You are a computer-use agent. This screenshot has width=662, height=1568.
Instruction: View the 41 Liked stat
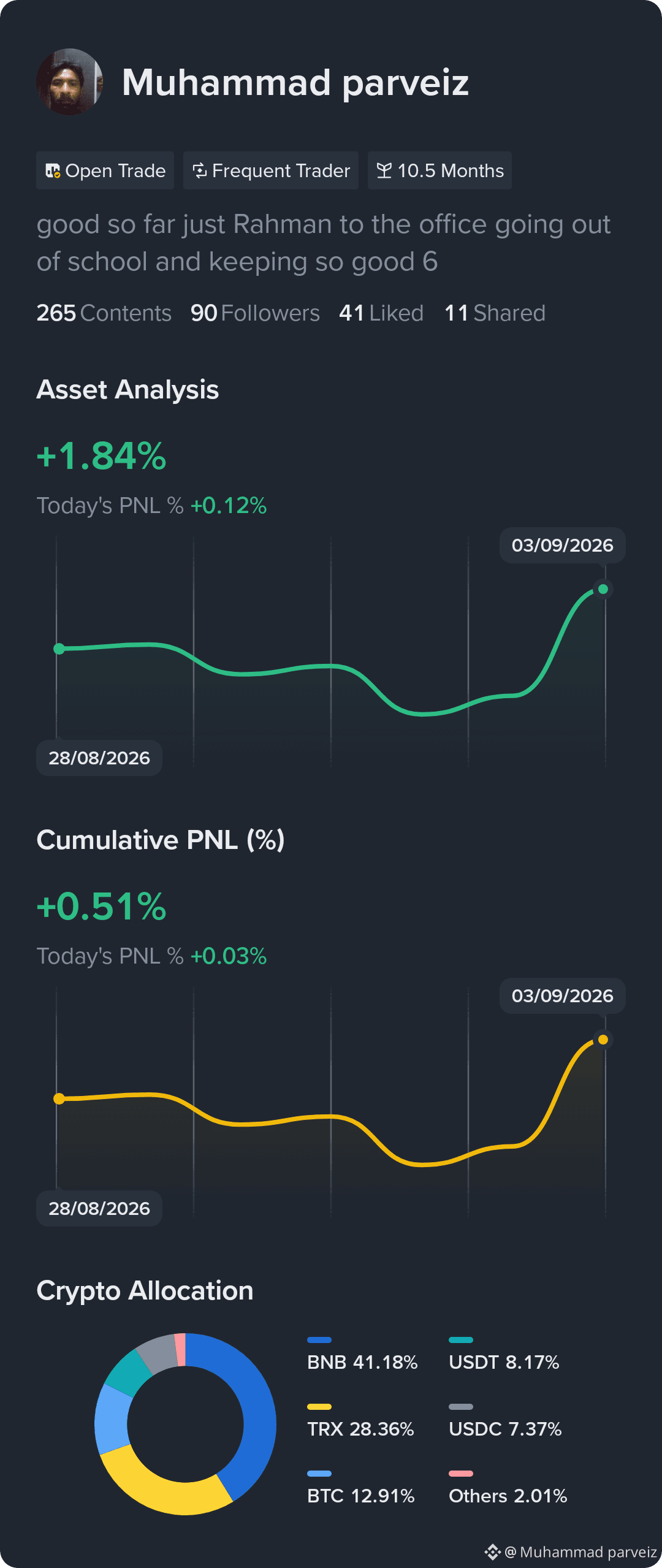coord(381,313)
